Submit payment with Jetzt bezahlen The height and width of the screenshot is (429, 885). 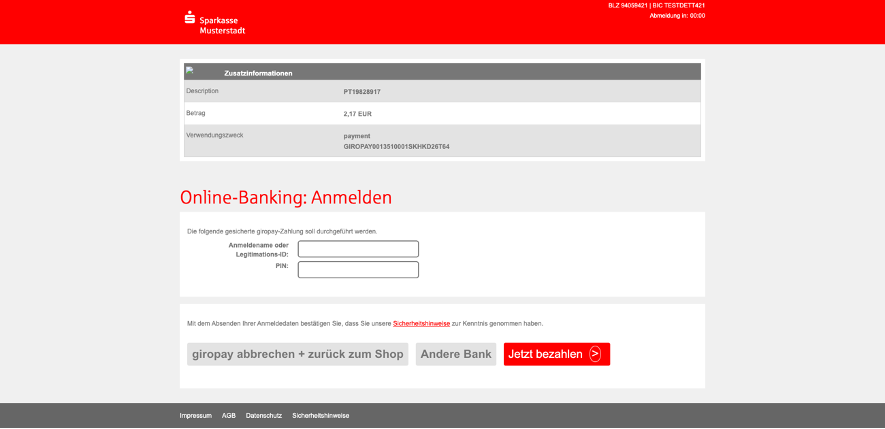(557, 354)
